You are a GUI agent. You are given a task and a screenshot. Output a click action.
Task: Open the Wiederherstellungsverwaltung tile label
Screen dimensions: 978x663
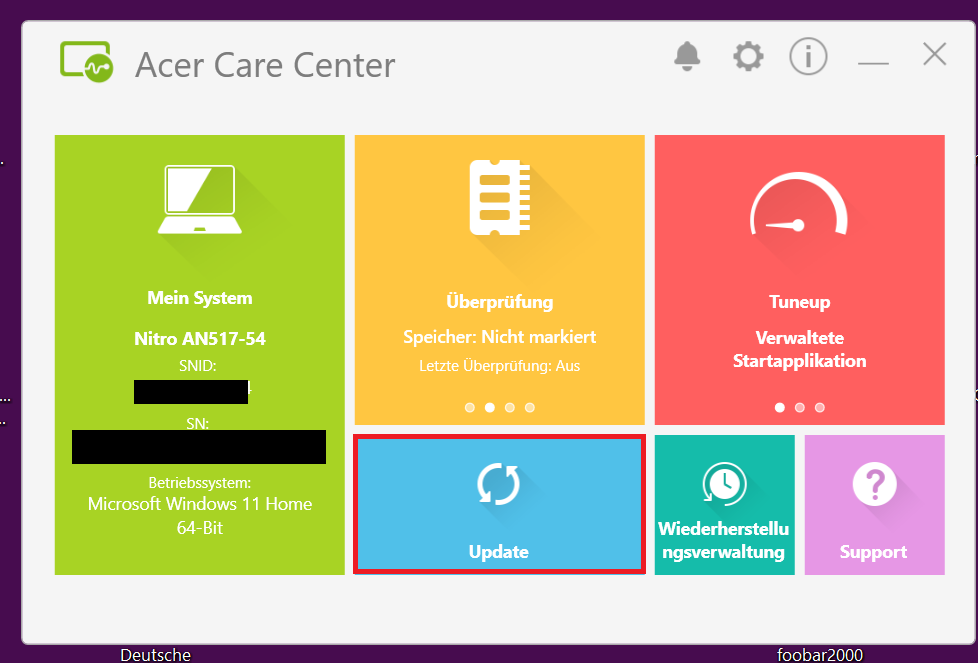click(x=724, y=540)
